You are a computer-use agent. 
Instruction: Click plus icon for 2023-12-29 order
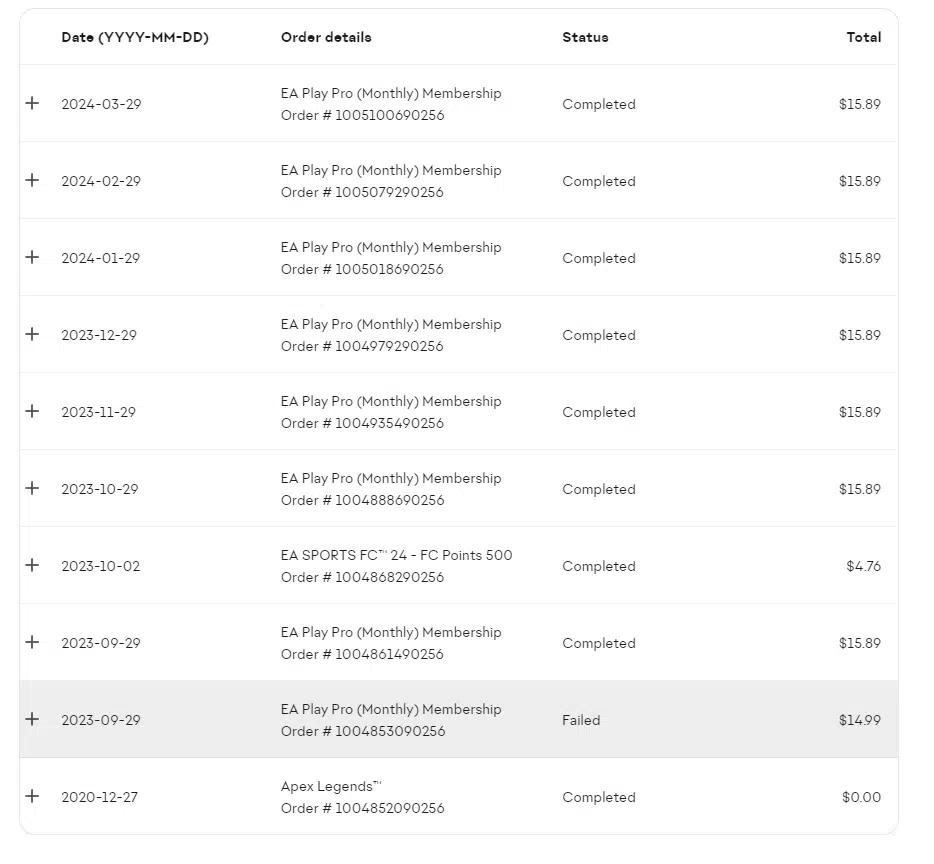pyautogui.click(x=32, y=334)
